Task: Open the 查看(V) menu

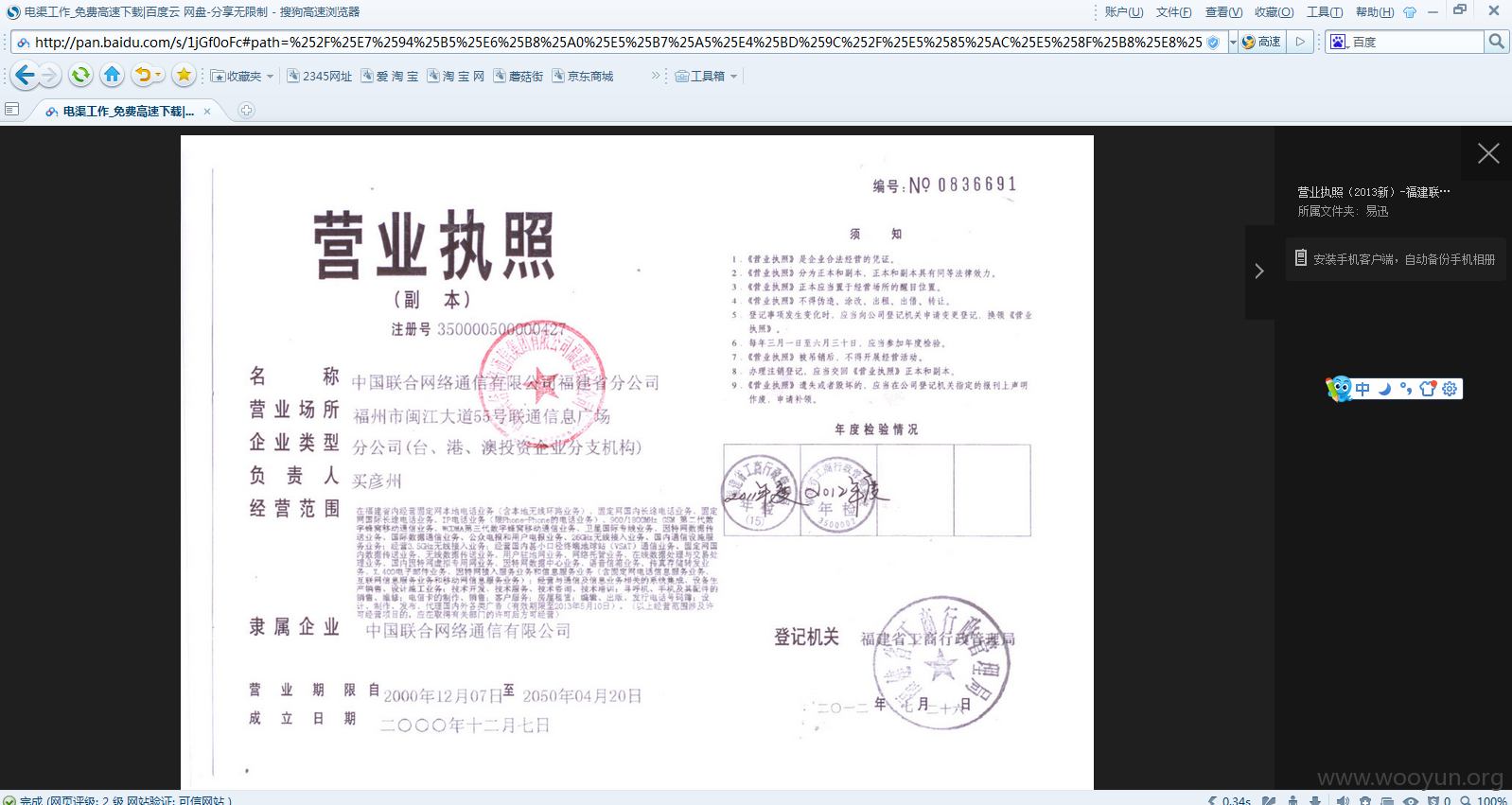Action: (x=1223, y=12)
